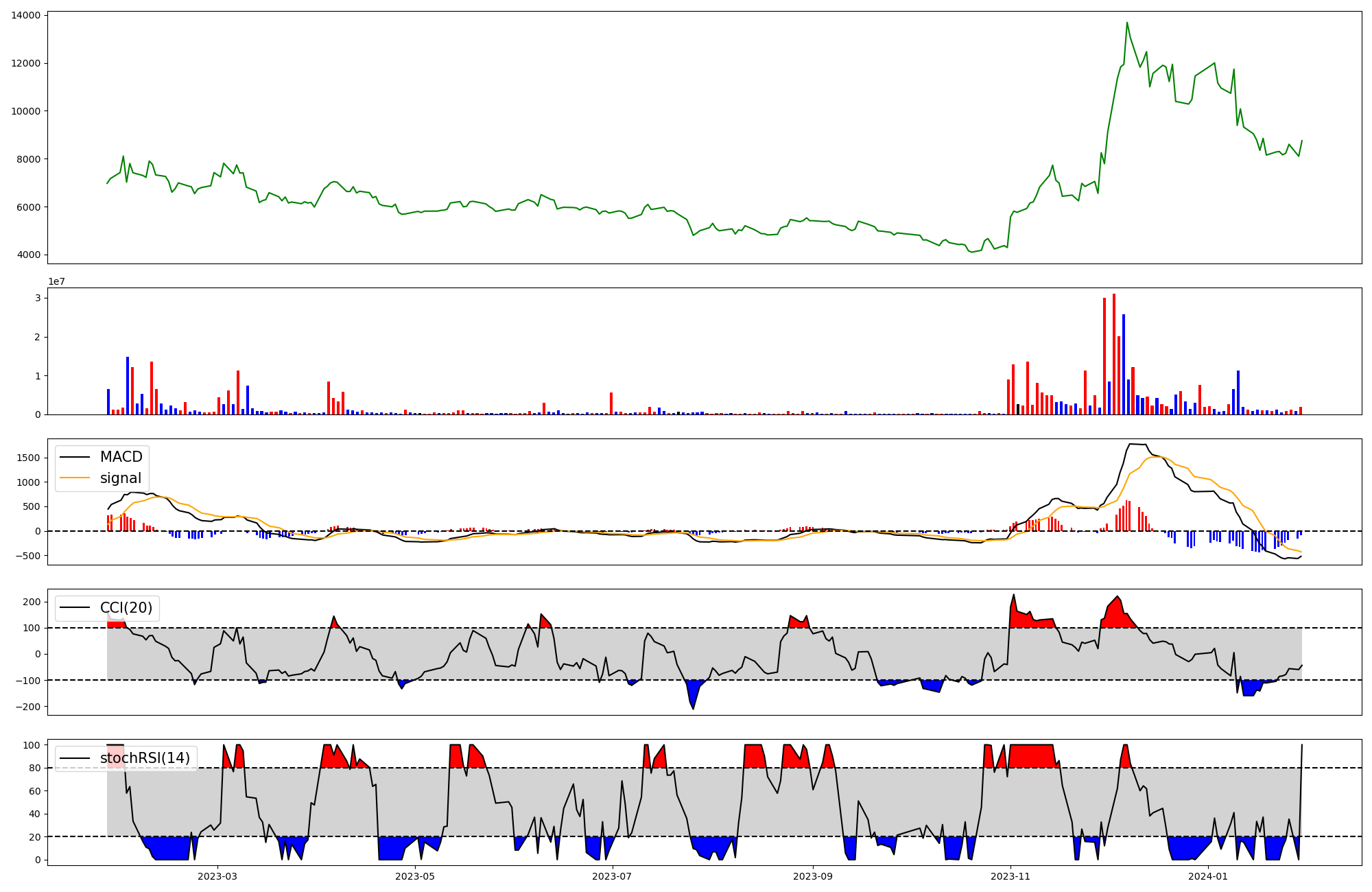Click the stochRSI(14) legend entry
Viewport: 1372px width, 892px height.
coord(145,758)
